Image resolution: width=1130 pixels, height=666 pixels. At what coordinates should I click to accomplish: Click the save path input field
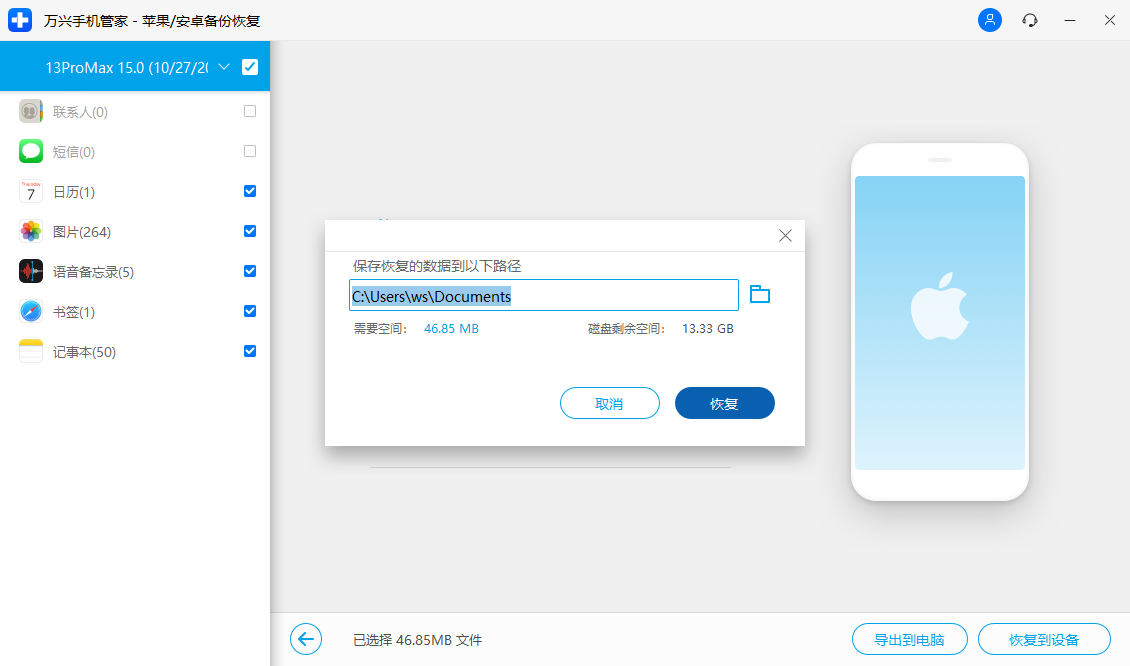tap(543, 295)
